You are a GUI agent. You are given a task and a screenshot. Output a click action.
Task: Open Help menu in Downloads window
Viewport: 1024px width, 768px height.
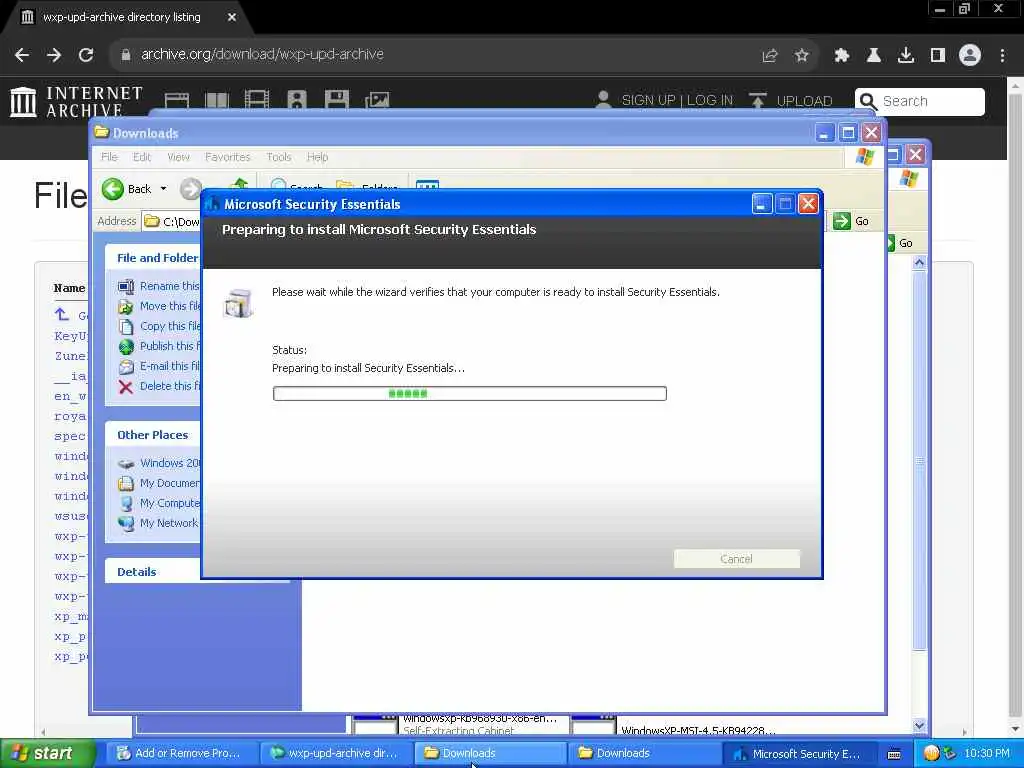pyautogui.click(x=317, y=157)
